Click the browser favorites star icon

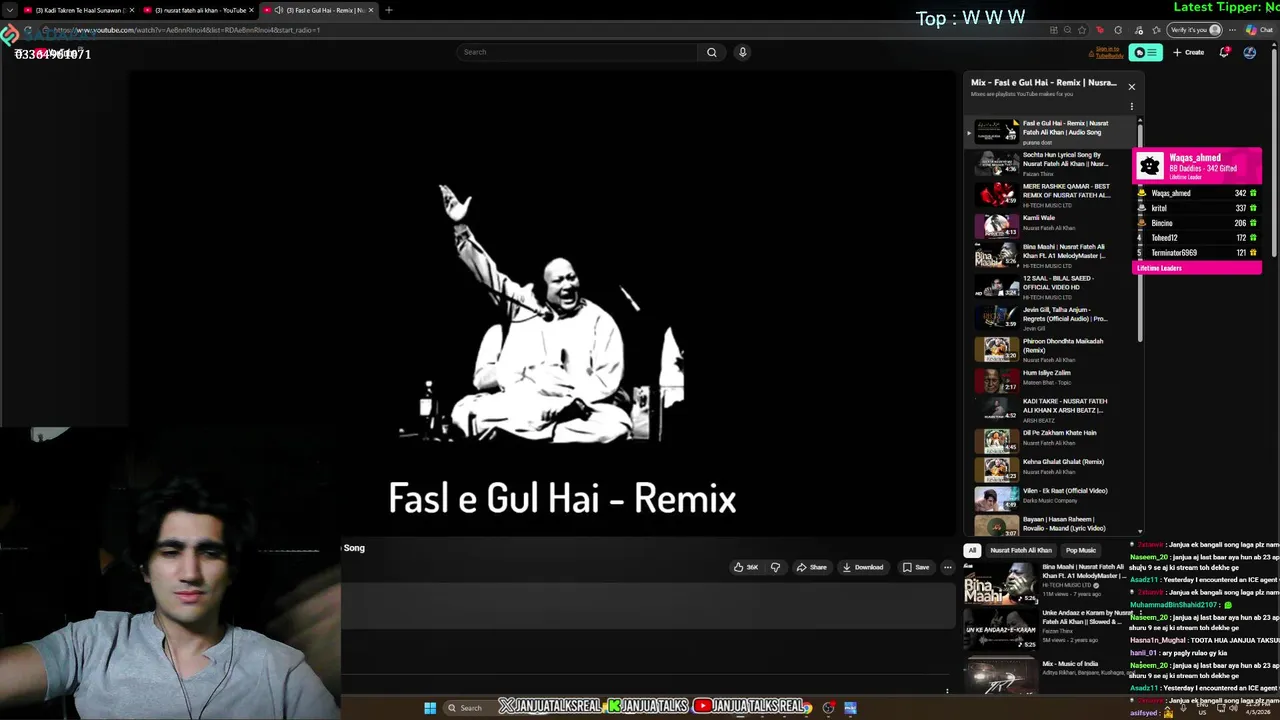coord(1082,30)
